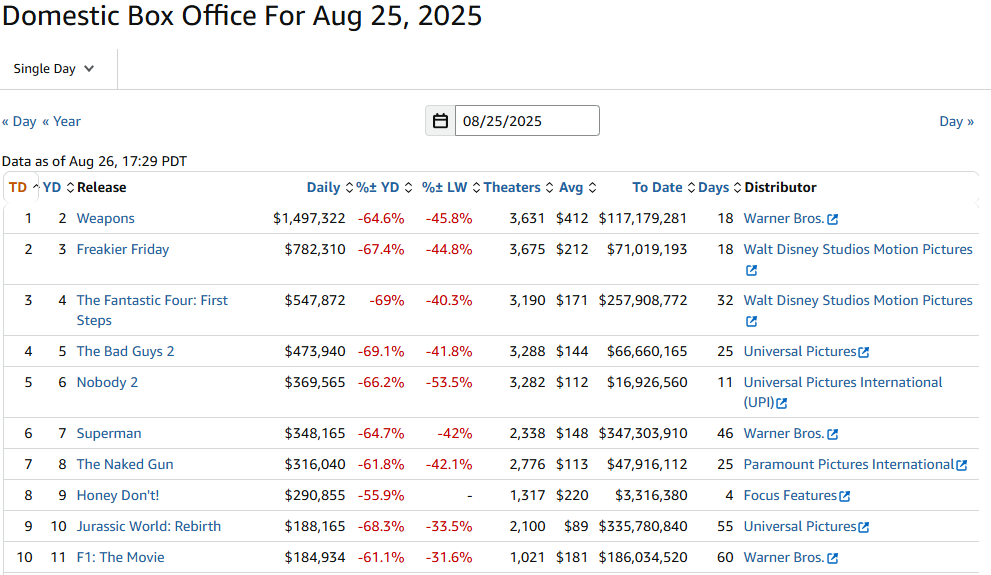Open external link icon under Fantastic Four distributor
The image size is (991, 575).
[751, 322]
